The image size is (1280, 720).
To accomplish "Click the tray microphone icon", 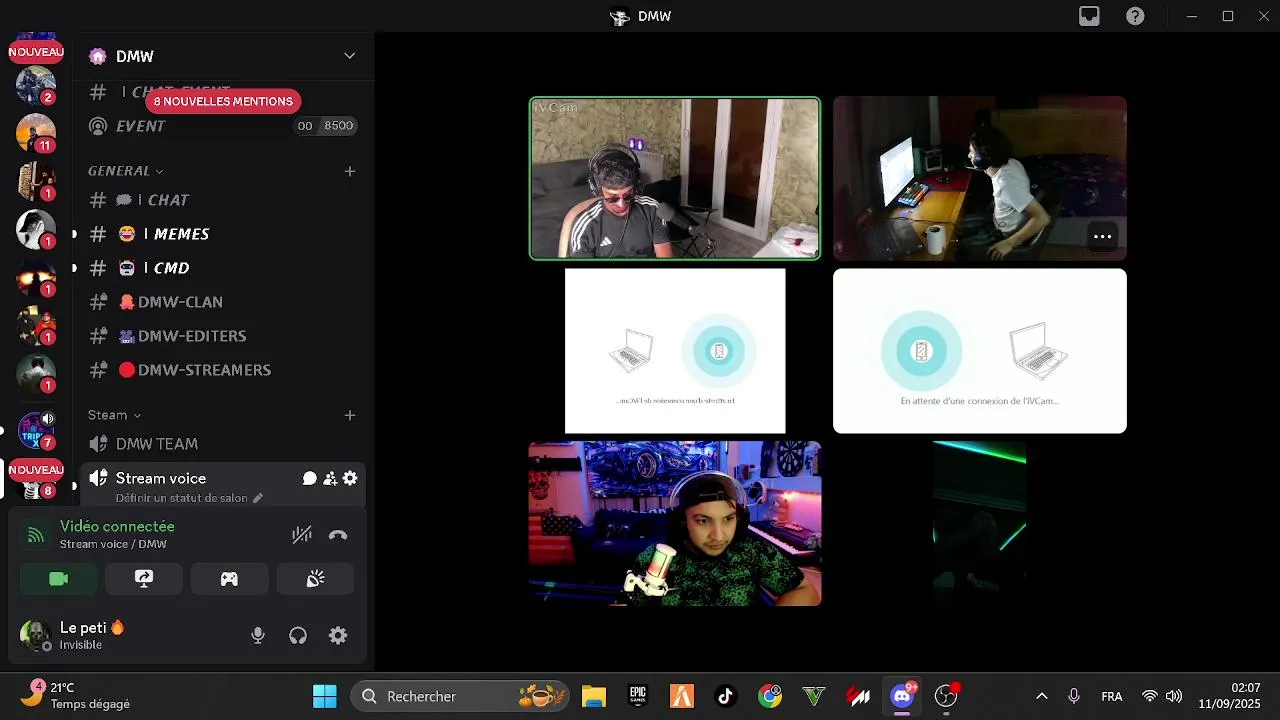I will [x=1074, y=696].
